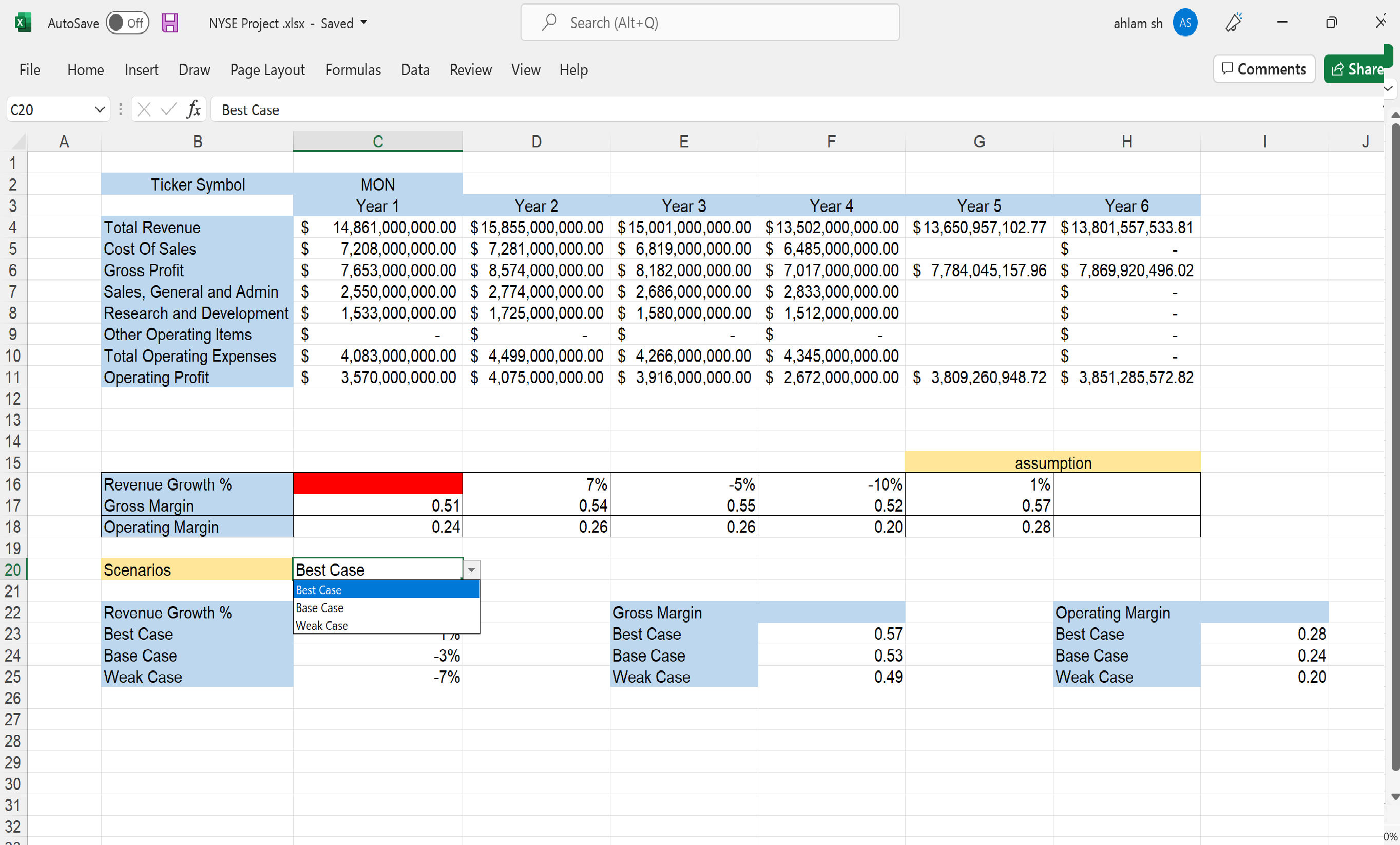Click the Enter checkmark beside the formula bar
Viewport: 1400px width, 845px height.
[168, 109]
